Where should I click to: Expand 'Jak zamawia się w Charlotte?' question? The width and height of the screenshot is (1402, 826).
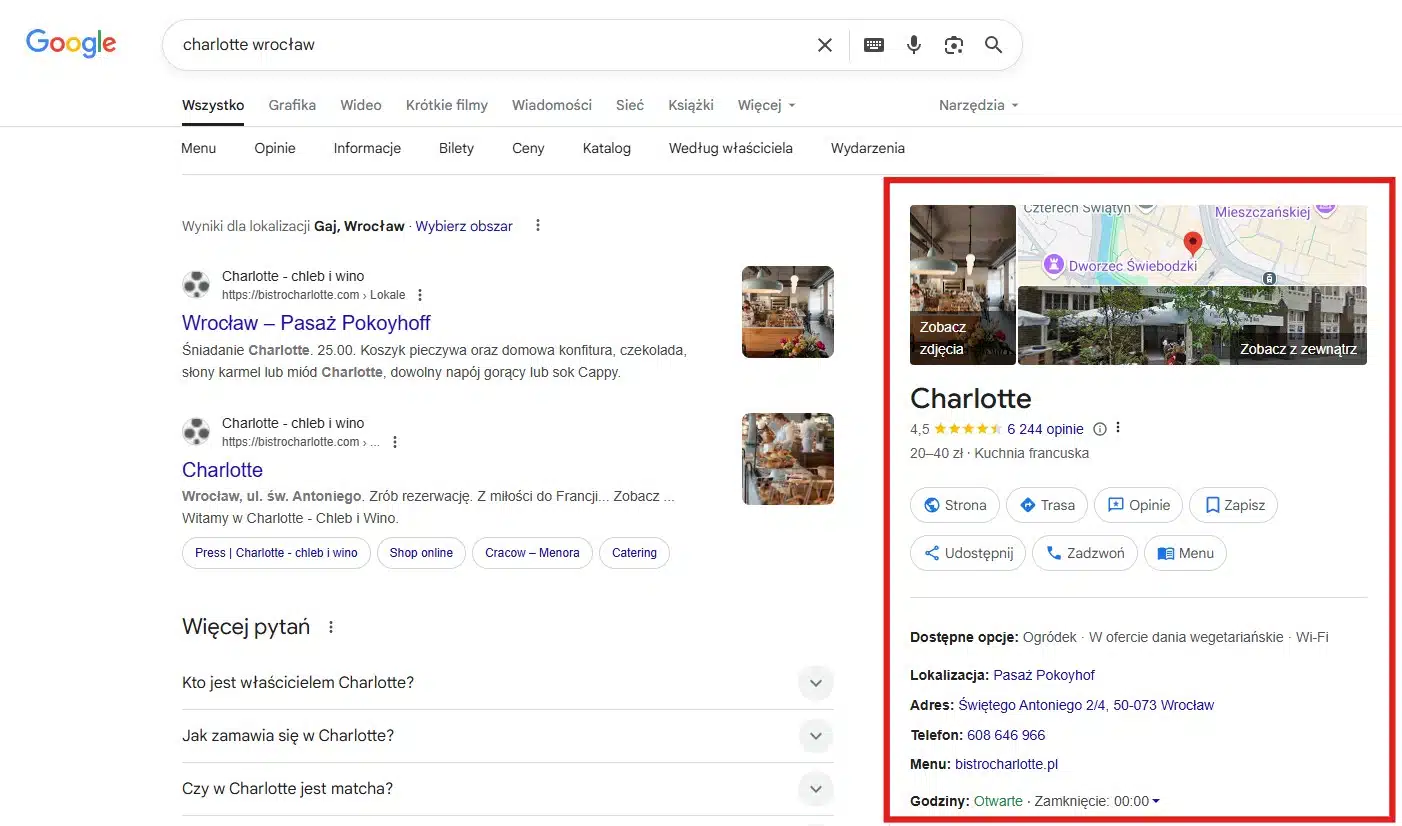pyautogui.click(x=815, y=736)
